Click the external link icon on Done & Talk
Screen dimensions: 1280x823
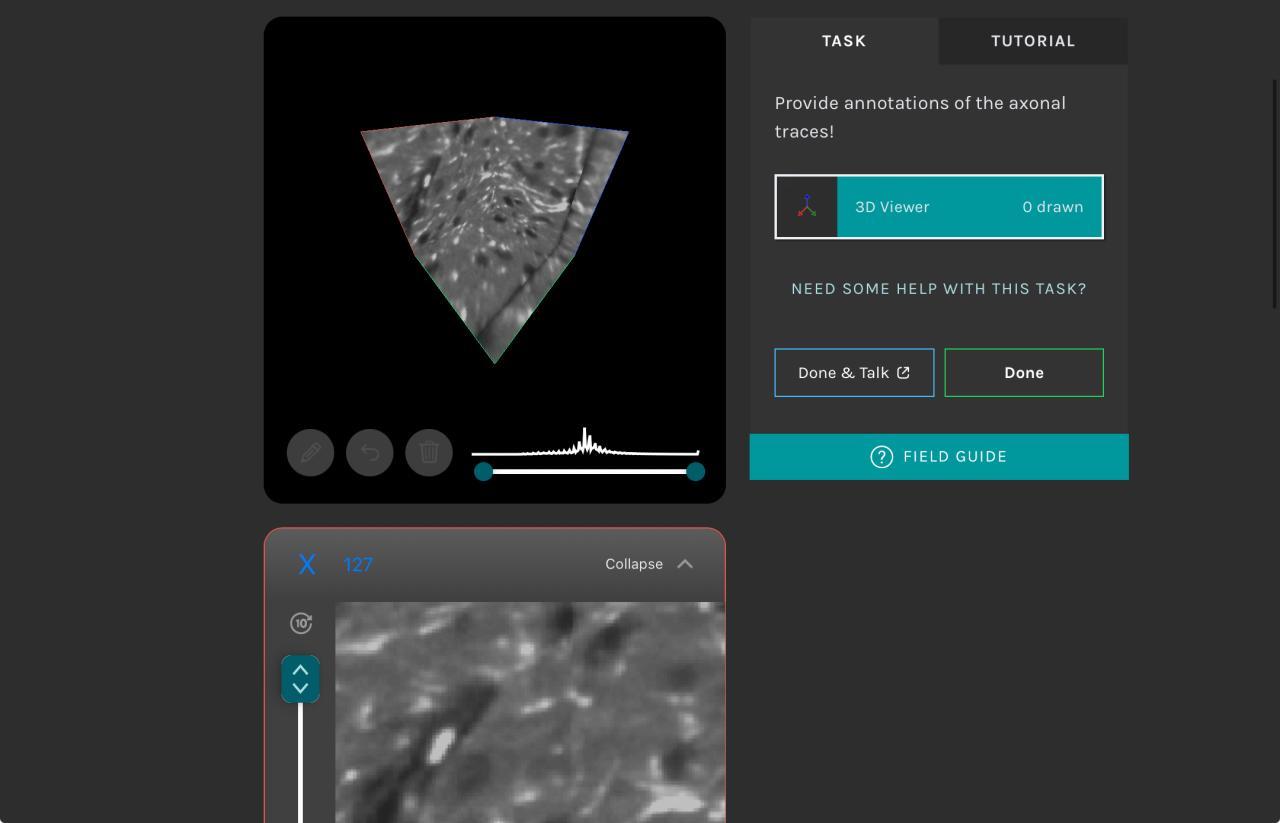(904, 373)
